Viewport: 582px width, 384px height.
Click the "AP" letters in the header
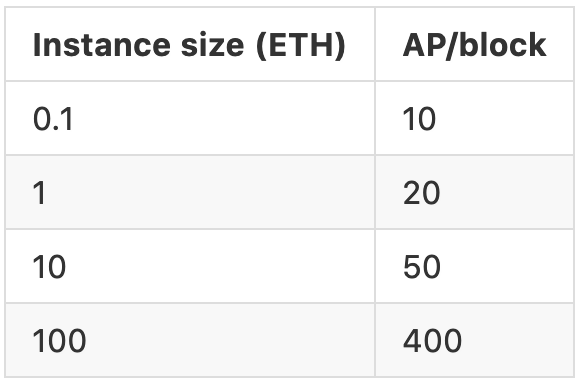[x=423, y=45]
